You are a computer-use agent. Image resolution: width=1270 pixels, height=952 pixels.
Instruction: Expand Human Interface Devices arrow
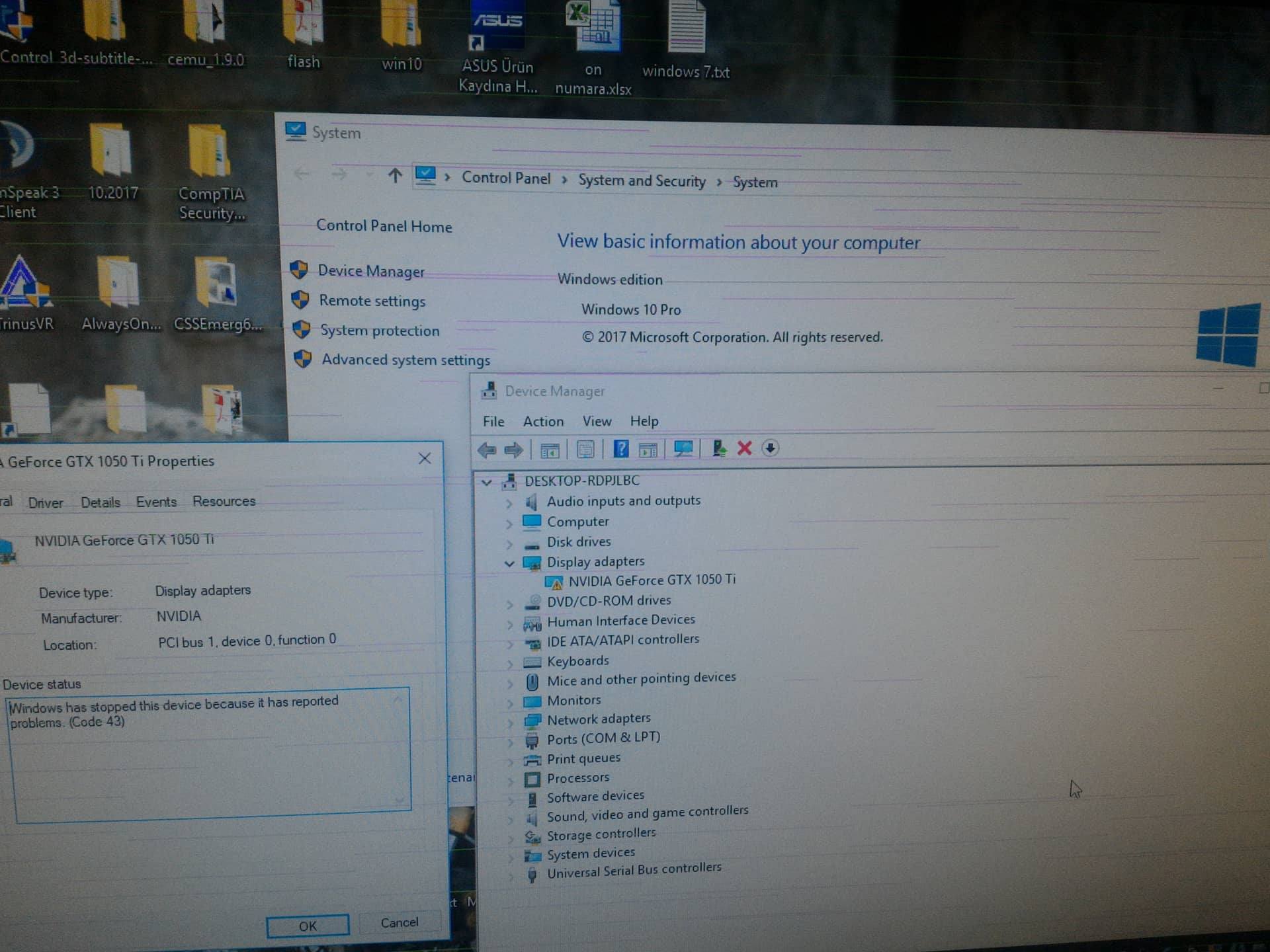(509, 623)
